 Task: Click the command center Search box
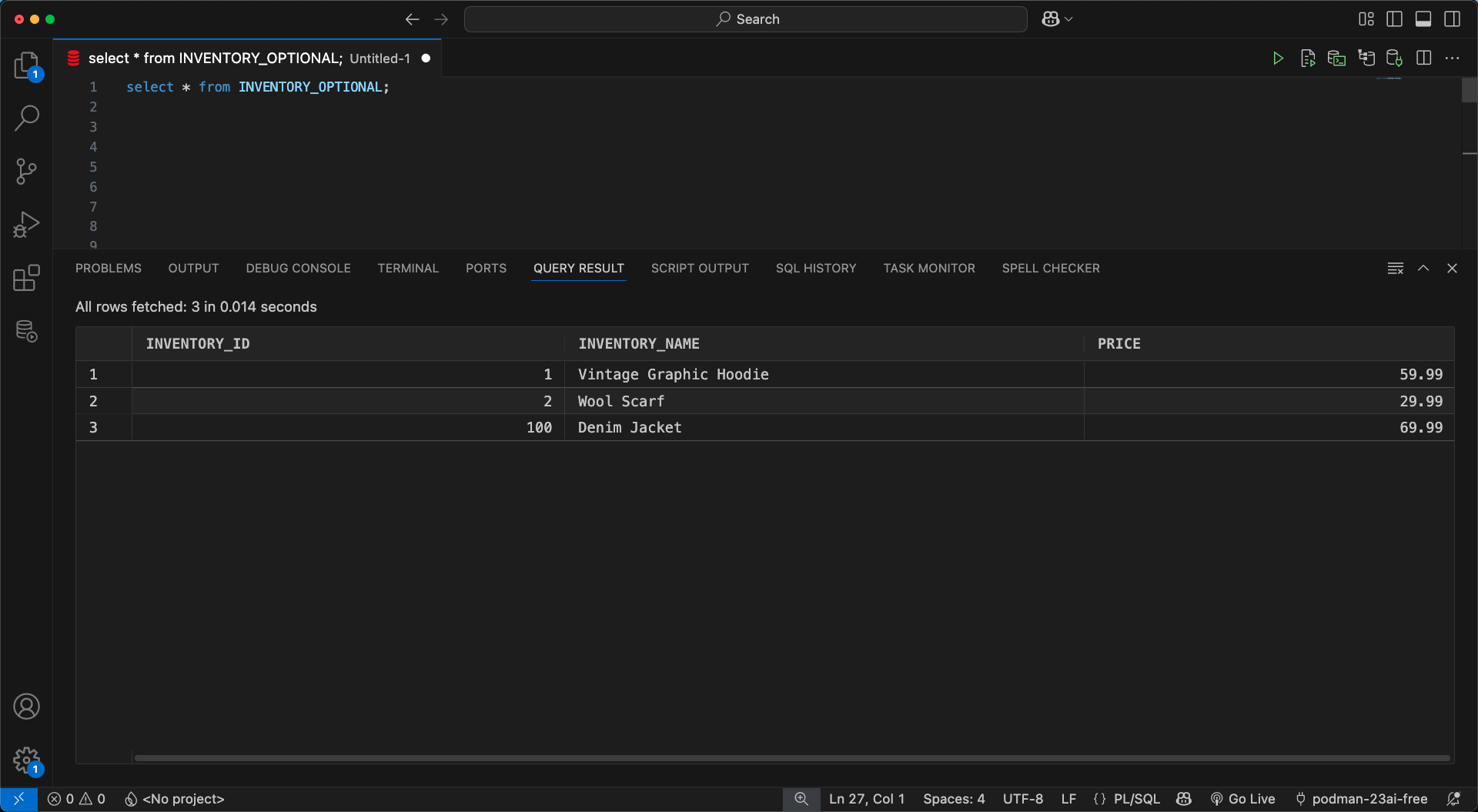746,19
